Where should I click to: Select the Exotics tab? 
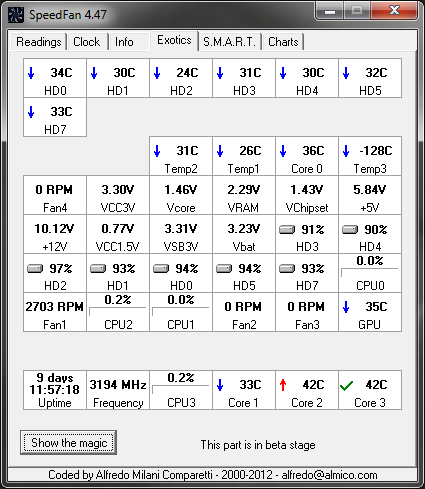click(x=174, y=40)
